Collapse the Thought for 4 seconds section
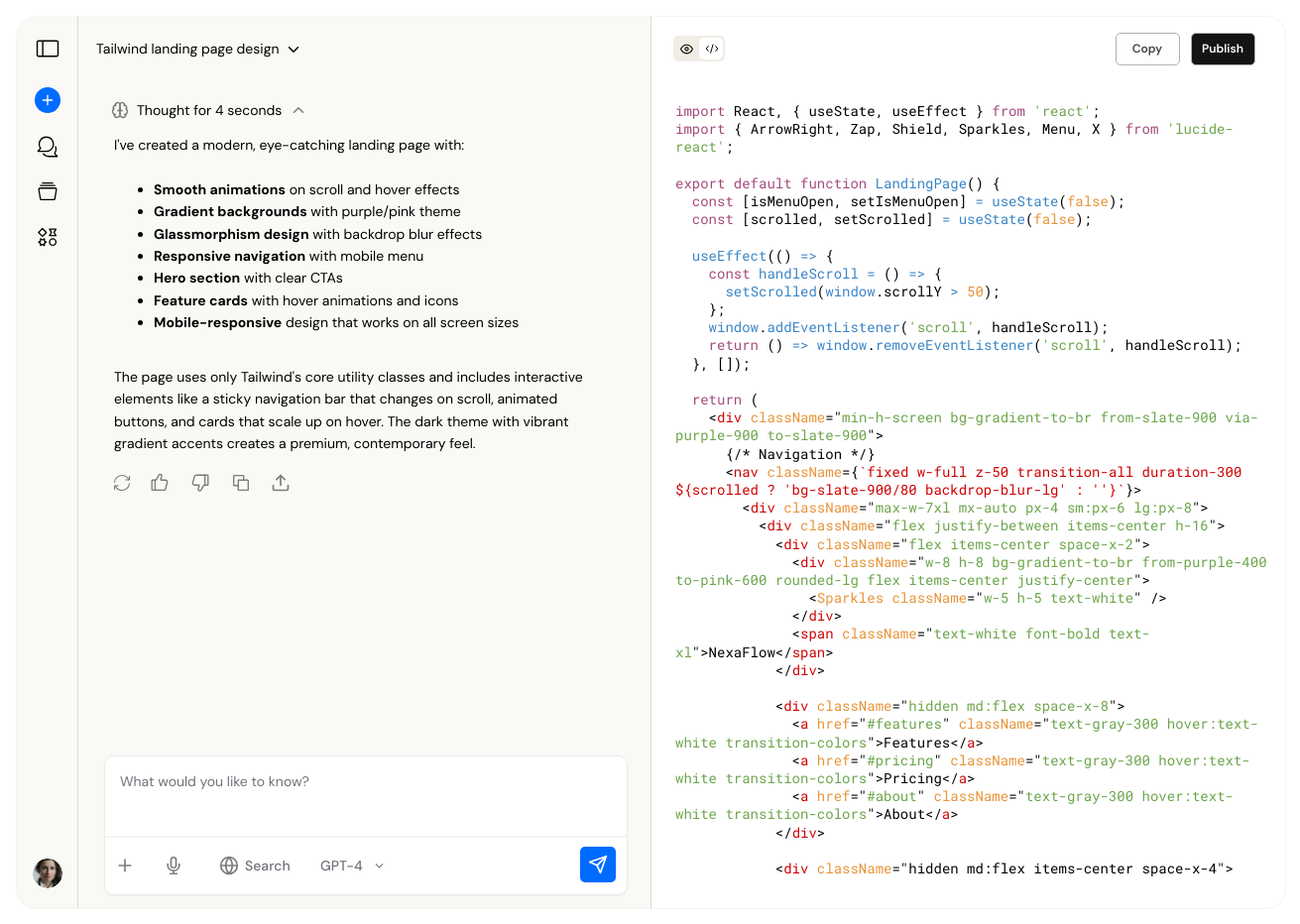1300x924 pixels. (208, 110)
